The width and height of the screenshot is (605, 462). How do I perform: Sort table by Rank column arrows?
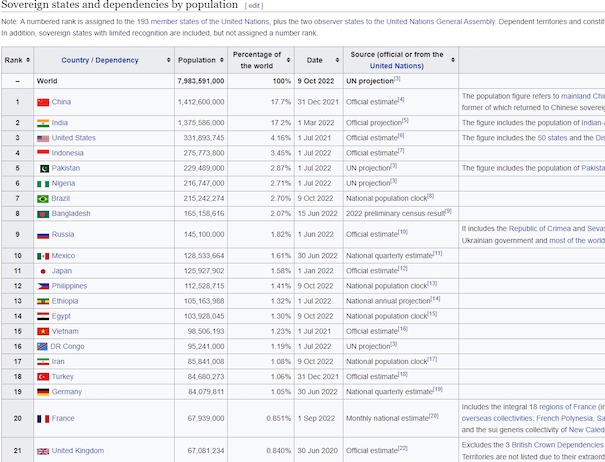point(28,60)
